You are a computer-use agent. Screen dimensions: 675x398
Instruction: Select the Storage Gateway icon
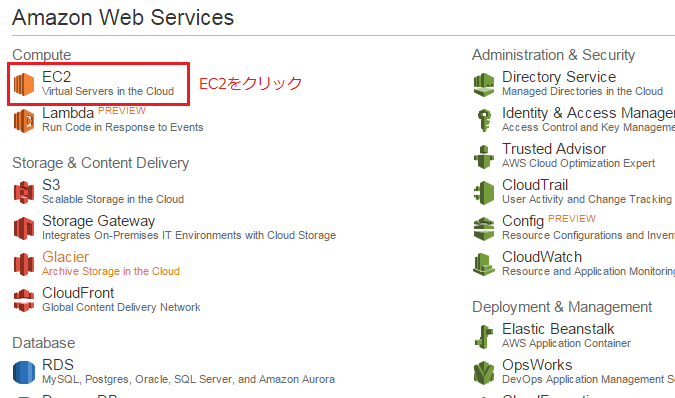click(24, 228)
